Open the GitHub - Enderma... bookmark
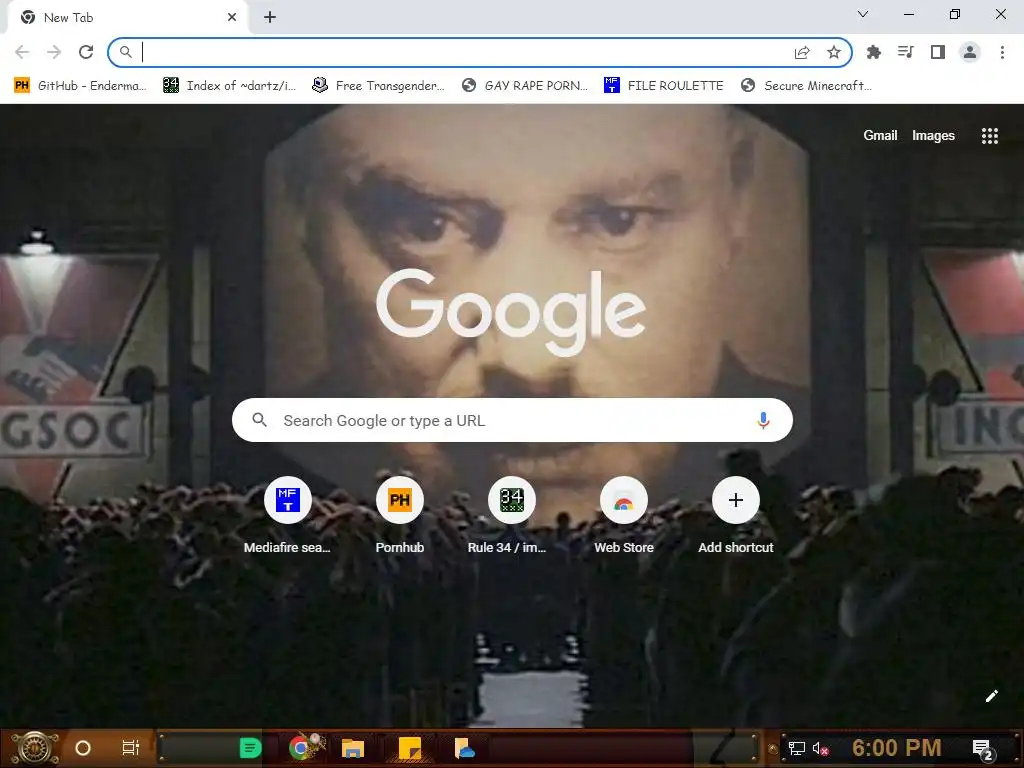Screen dimensions: 1024x768 [80, 86]
